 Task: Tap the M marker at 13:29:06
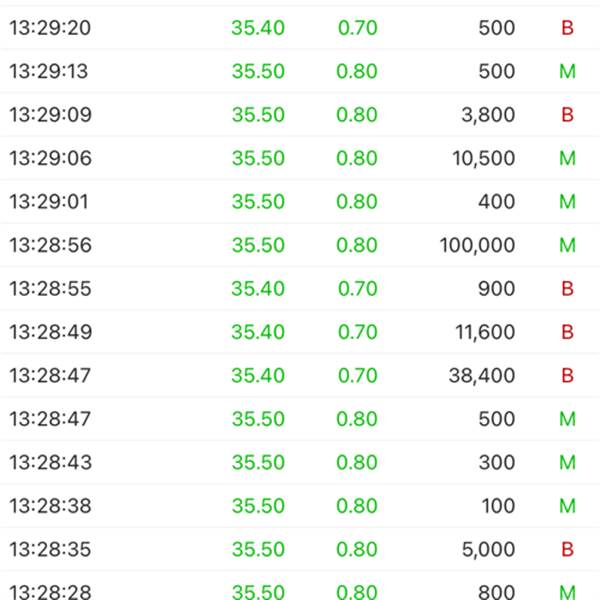click(x=567, y=158)
